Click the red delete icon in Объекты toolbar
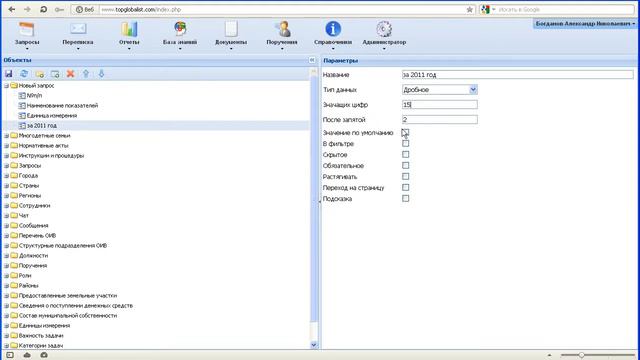Screen dimensions: 640x360 tap(71, 74)
